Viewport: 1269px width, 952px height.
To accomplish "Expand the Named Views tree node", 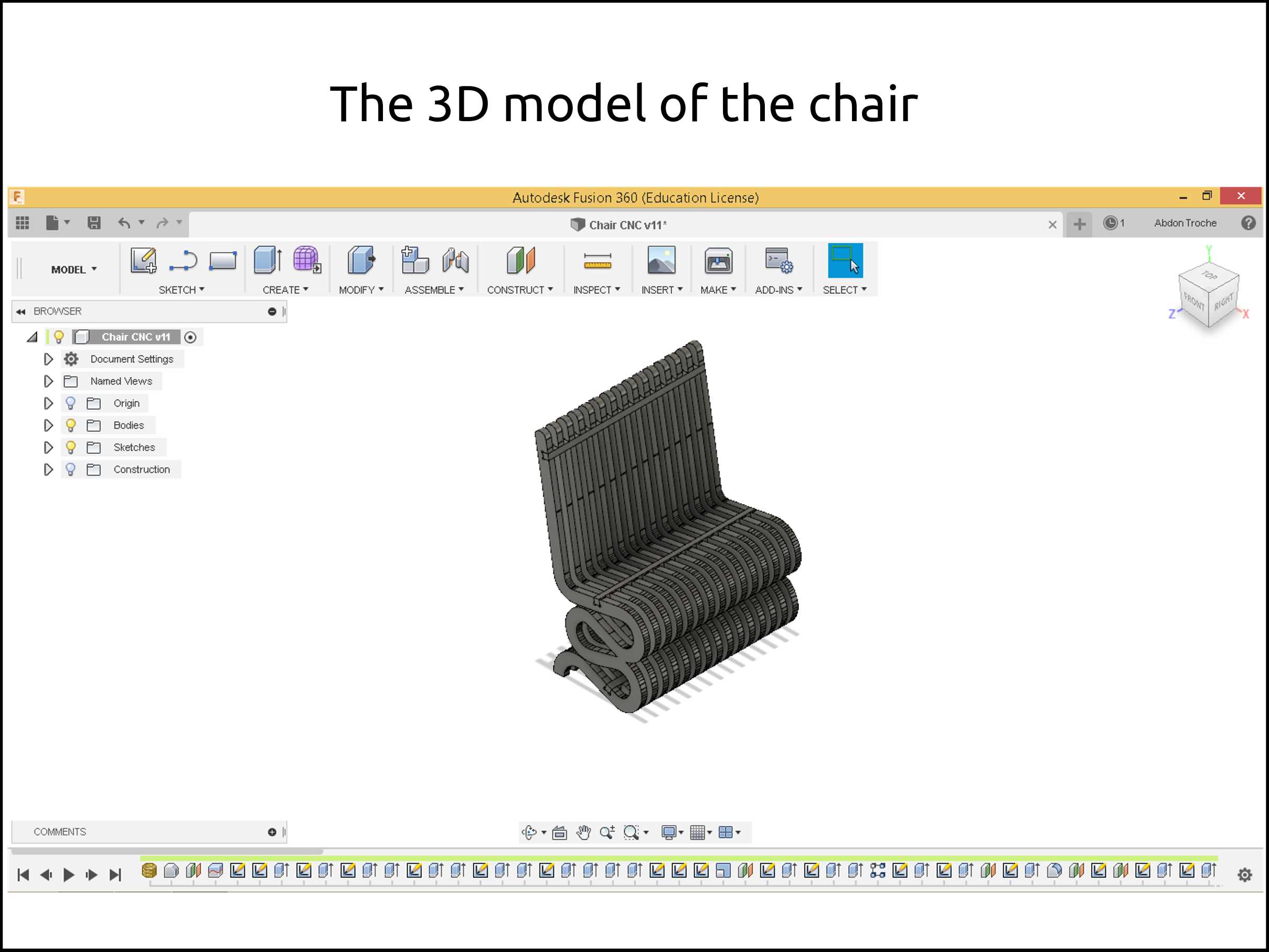I will click(x=48, y=381).
